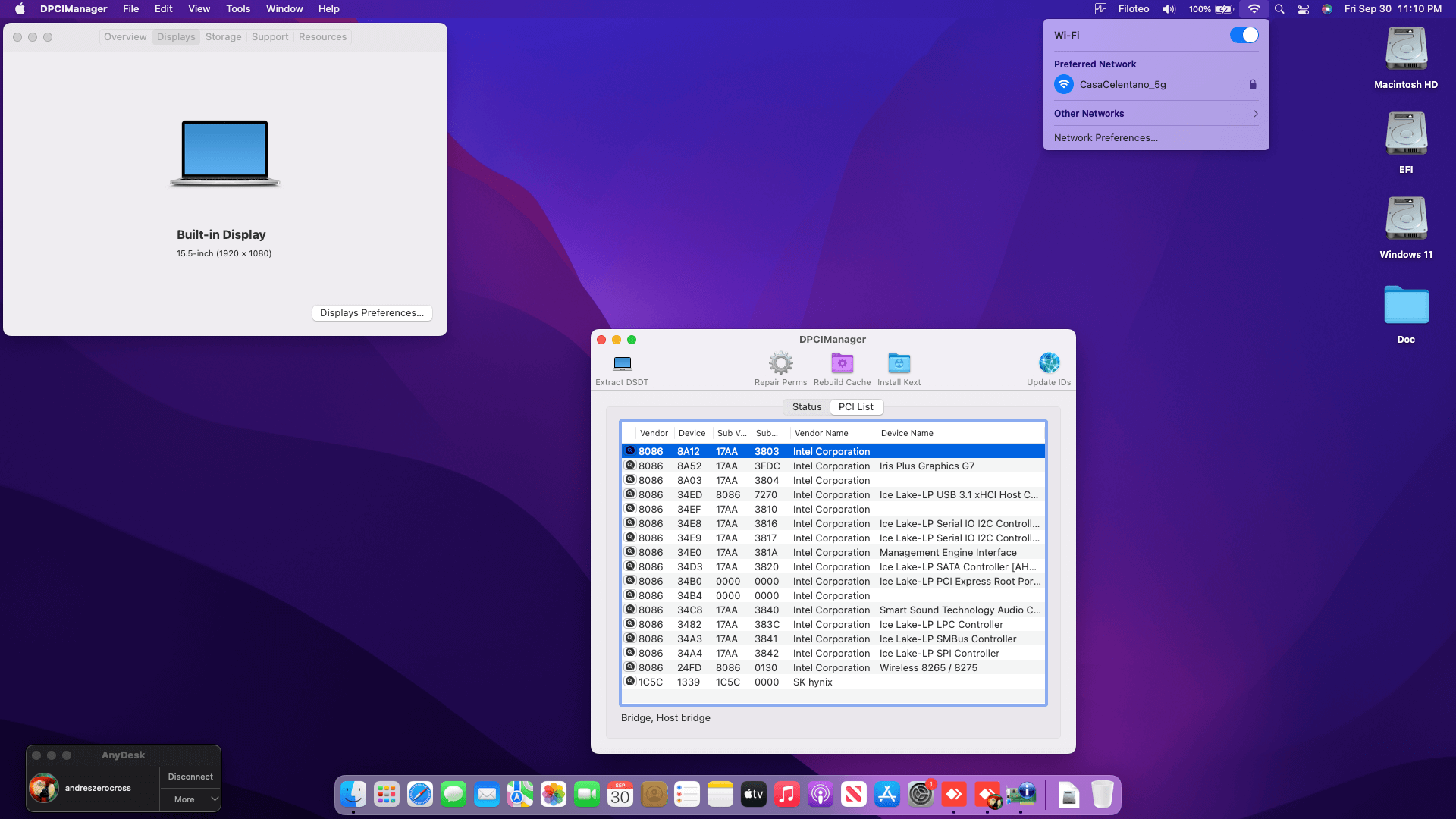
Task: Open the Window menu
Action: pos(284,9)
